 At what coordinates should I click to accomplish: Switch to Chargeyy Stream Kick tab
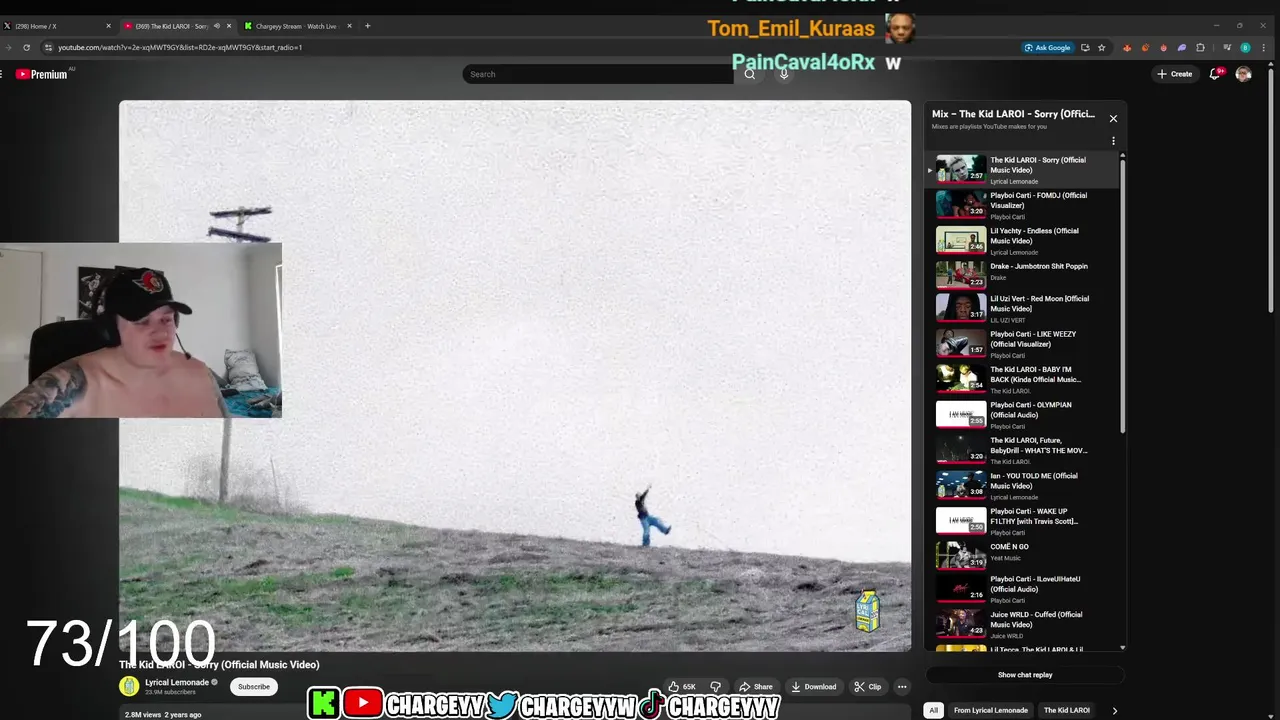[297, 26]
